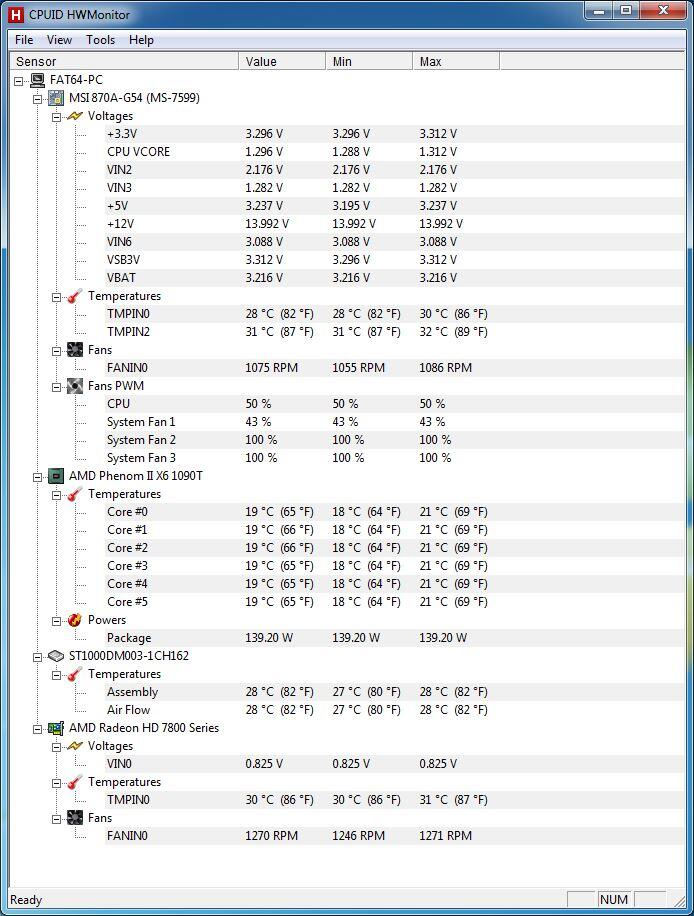
Task: Click the AMD Phenom II CPU chip icon
Action: tap(56, 476)
